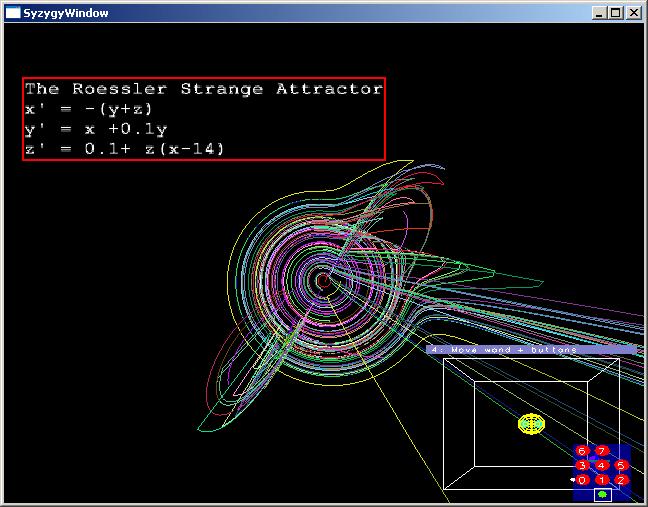
Task: Close the SyzygyWindow
Action: click(x=634, y=13)
